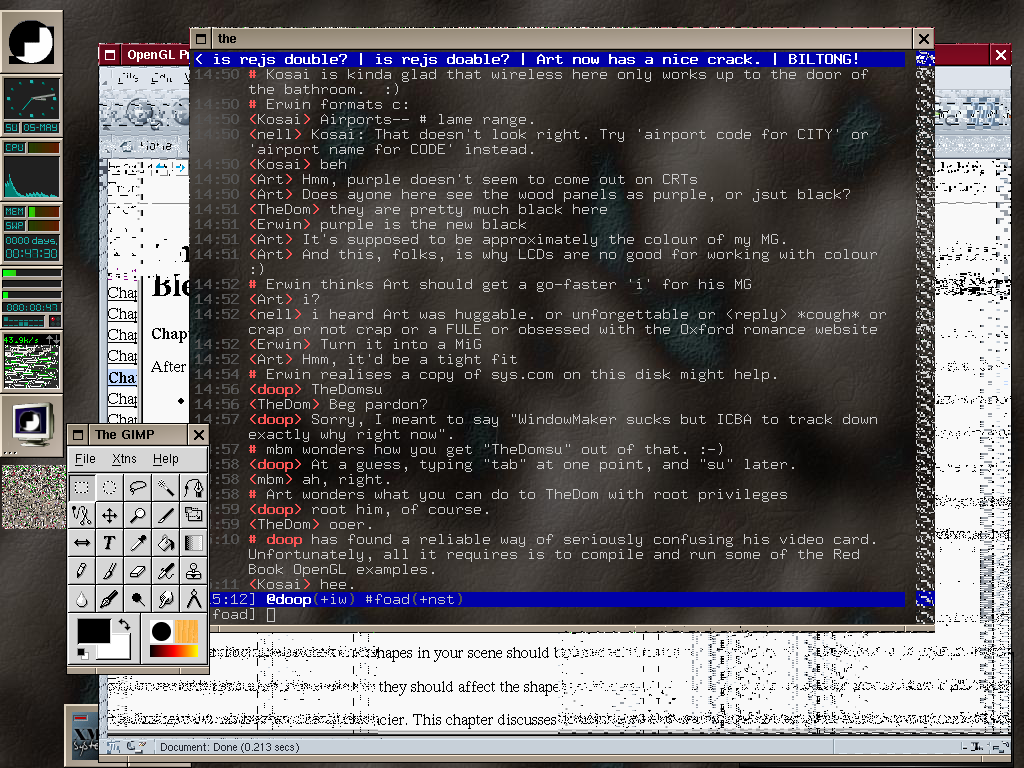Click the network traffic monitor applet
1024x768 pixels.
tap(31, 362)
